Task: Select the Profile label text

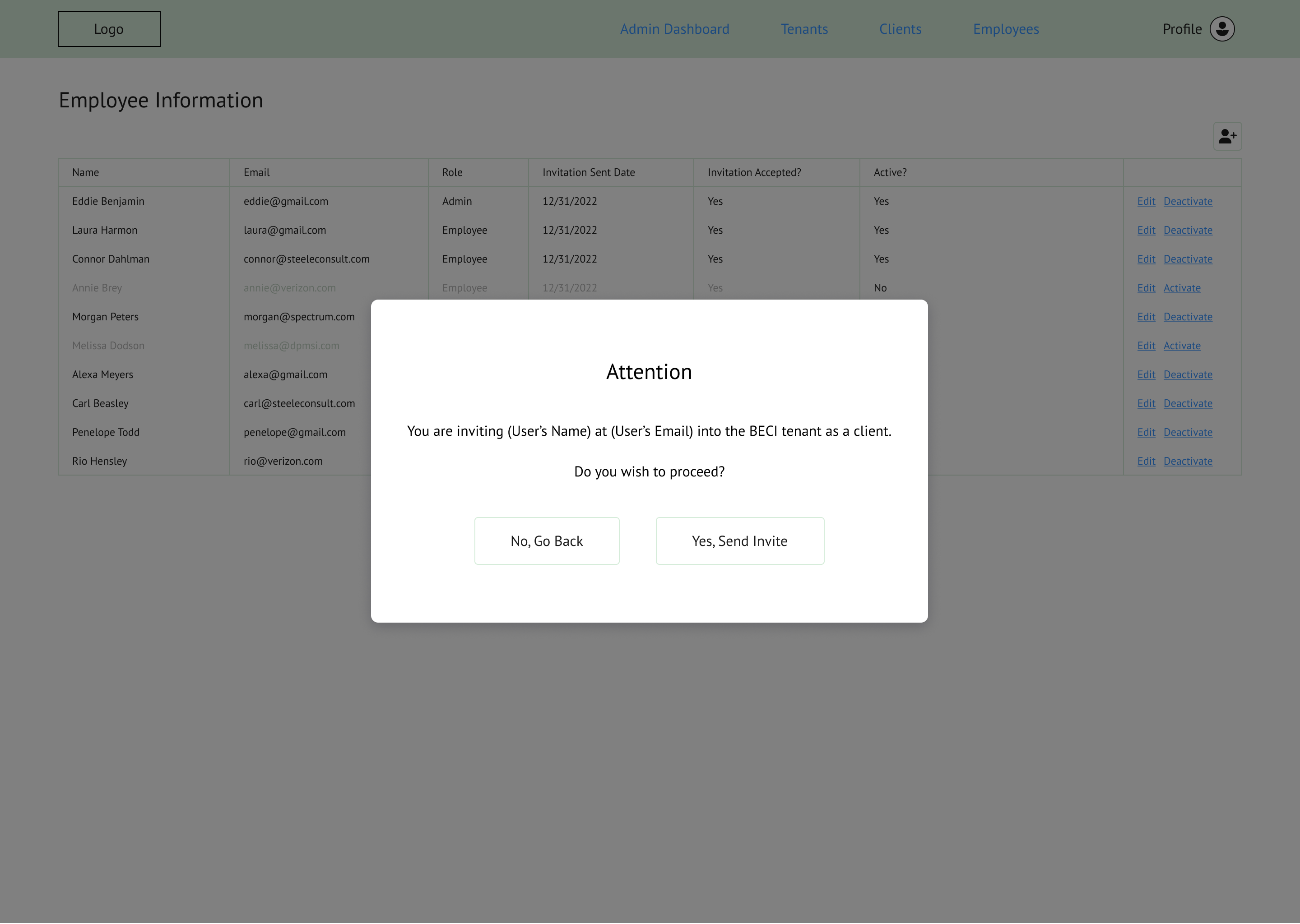Action: coord(1182,29)
